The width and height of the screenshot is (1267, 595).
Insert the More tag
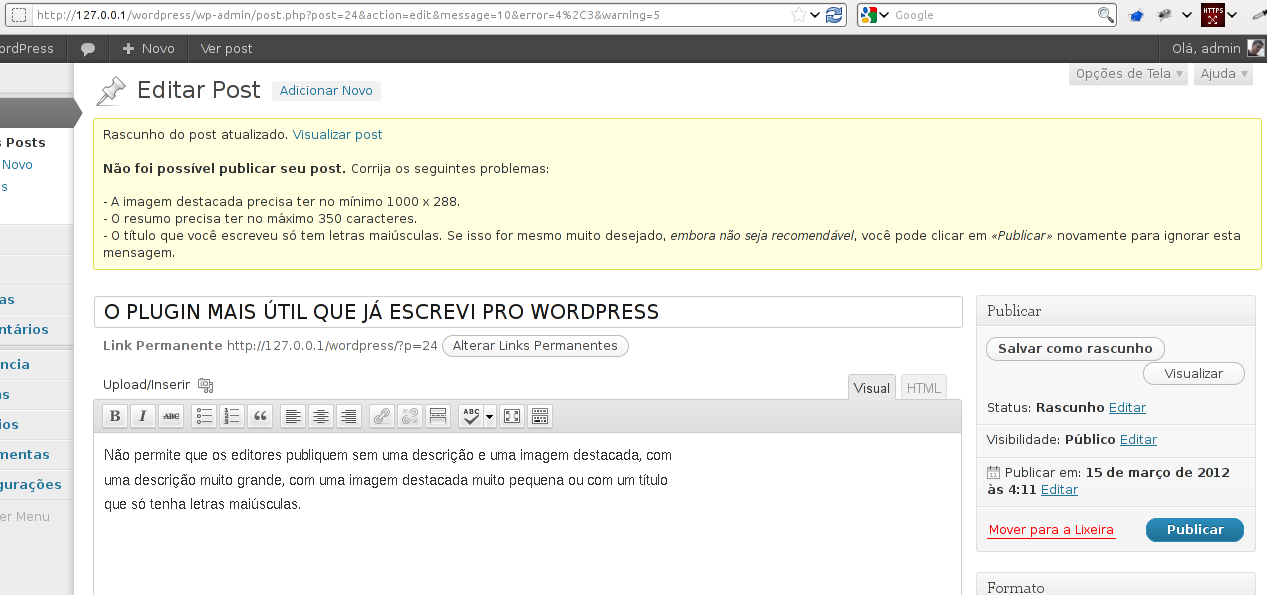coord(438,416)
